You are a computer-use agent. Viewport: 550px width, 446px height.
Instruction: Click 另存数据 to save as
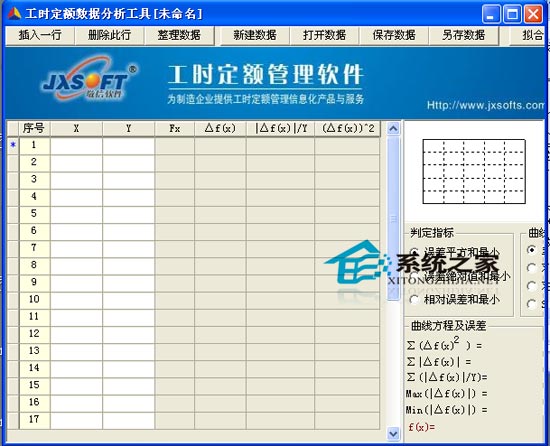463,35
